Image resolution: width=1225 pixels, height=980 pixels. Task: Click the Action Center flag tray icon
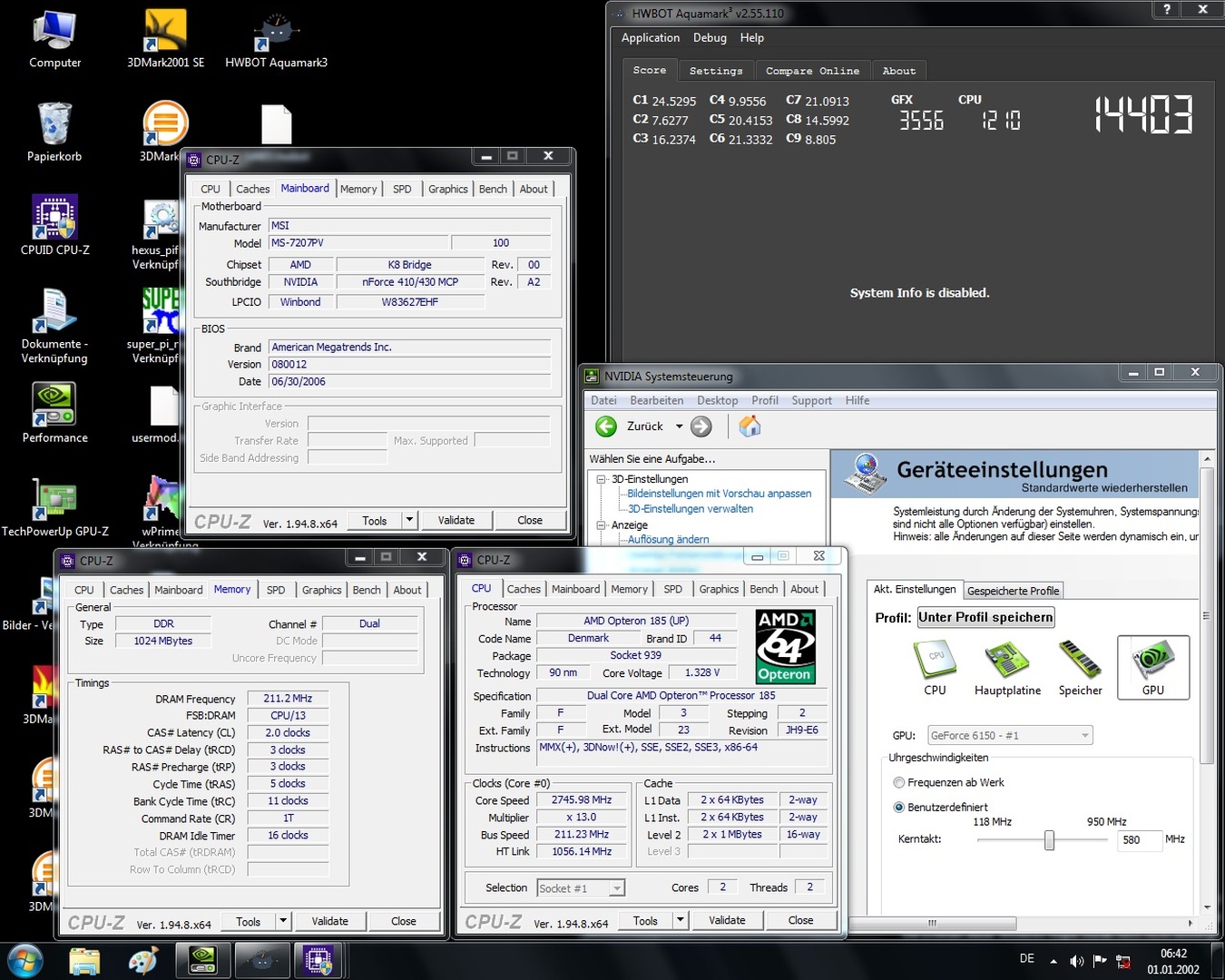1100,961
